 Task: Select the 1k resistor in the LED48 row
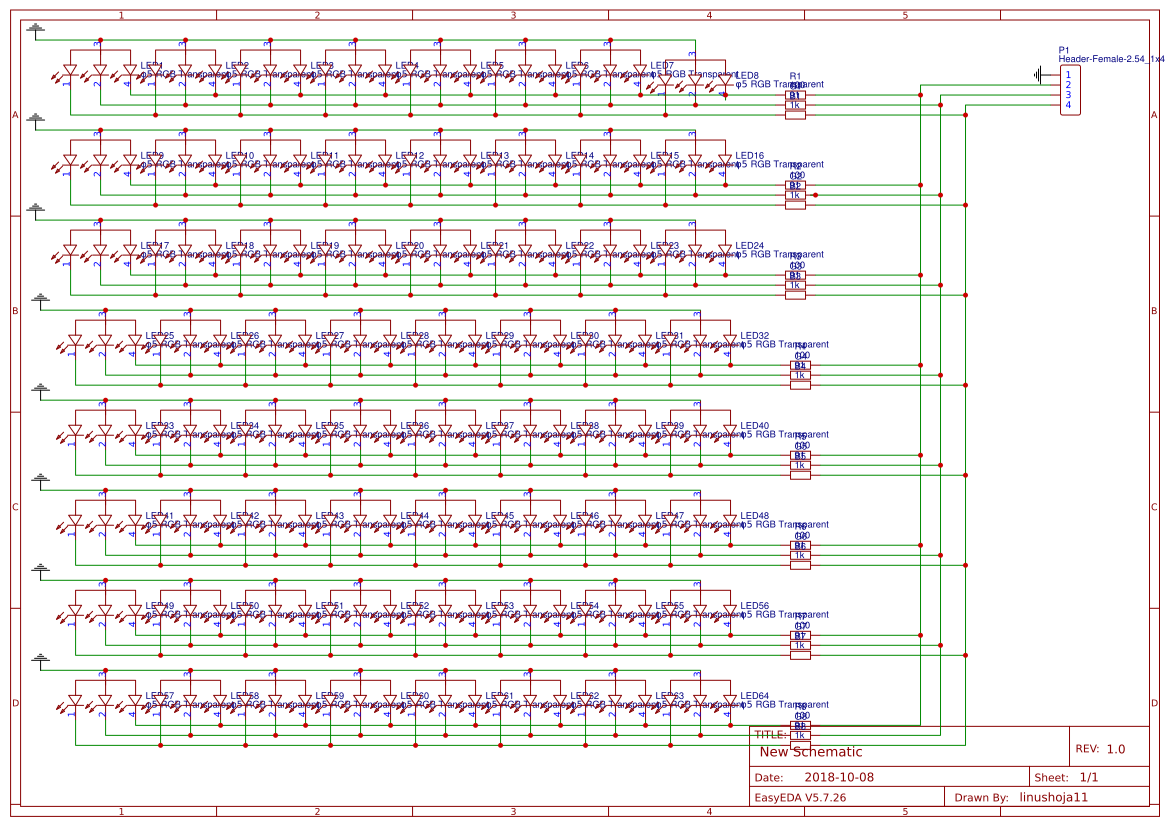800,555
